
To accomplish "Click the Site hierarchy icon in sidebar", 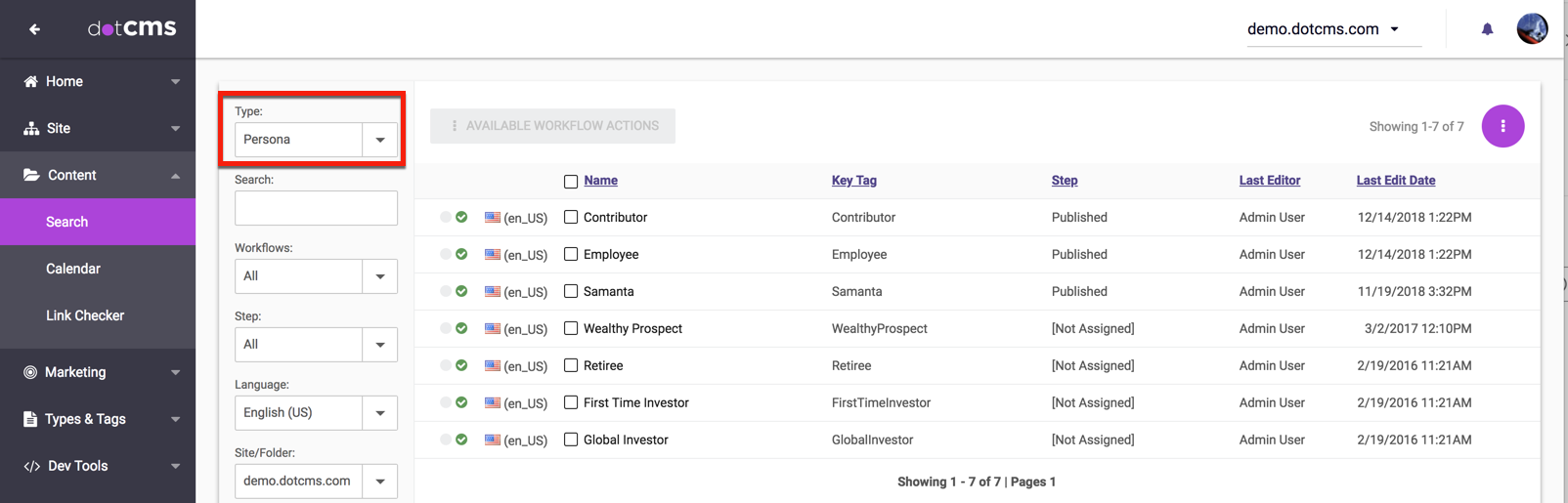I will [x=31, y=129].
